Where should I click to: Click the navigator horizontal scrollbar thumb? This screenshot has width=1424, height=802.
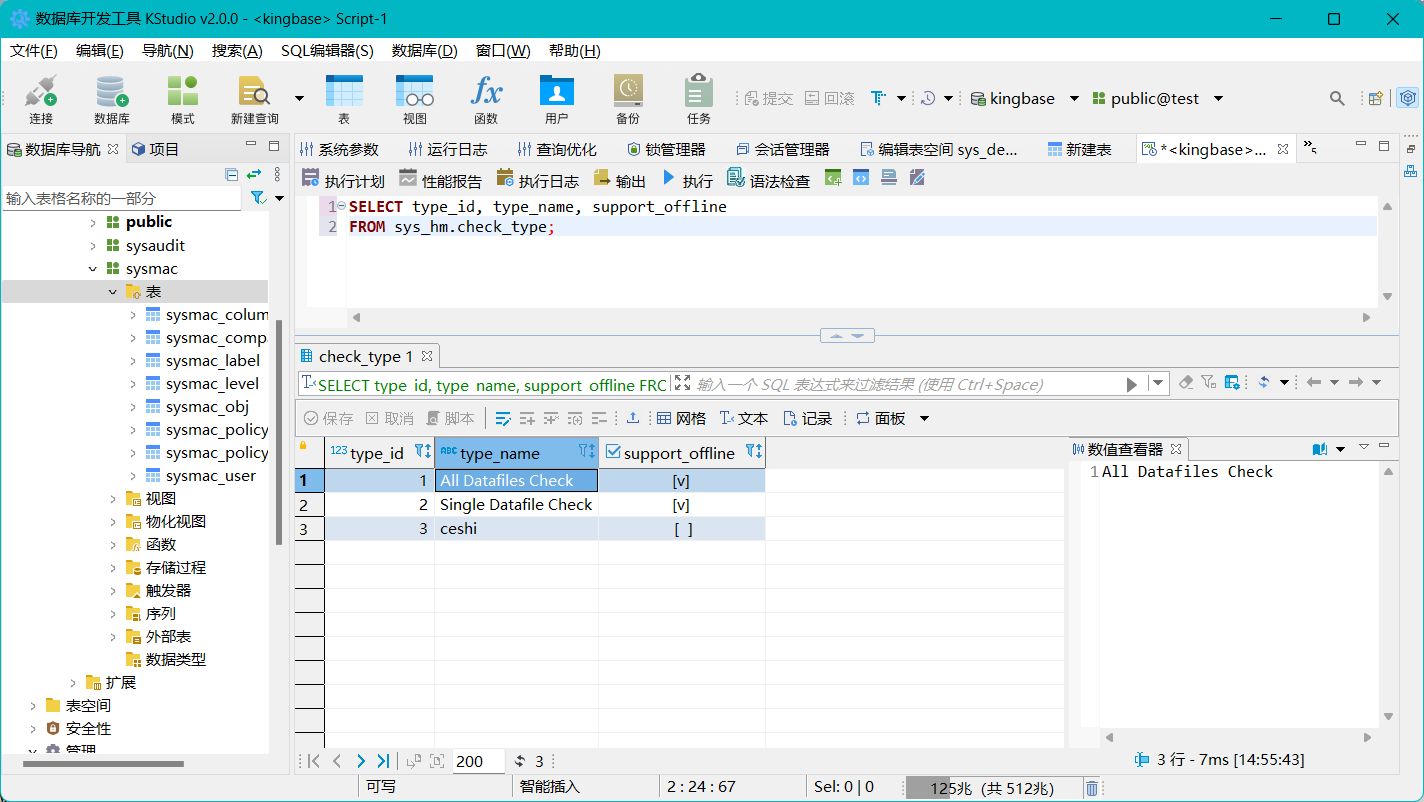pos(103,764)
